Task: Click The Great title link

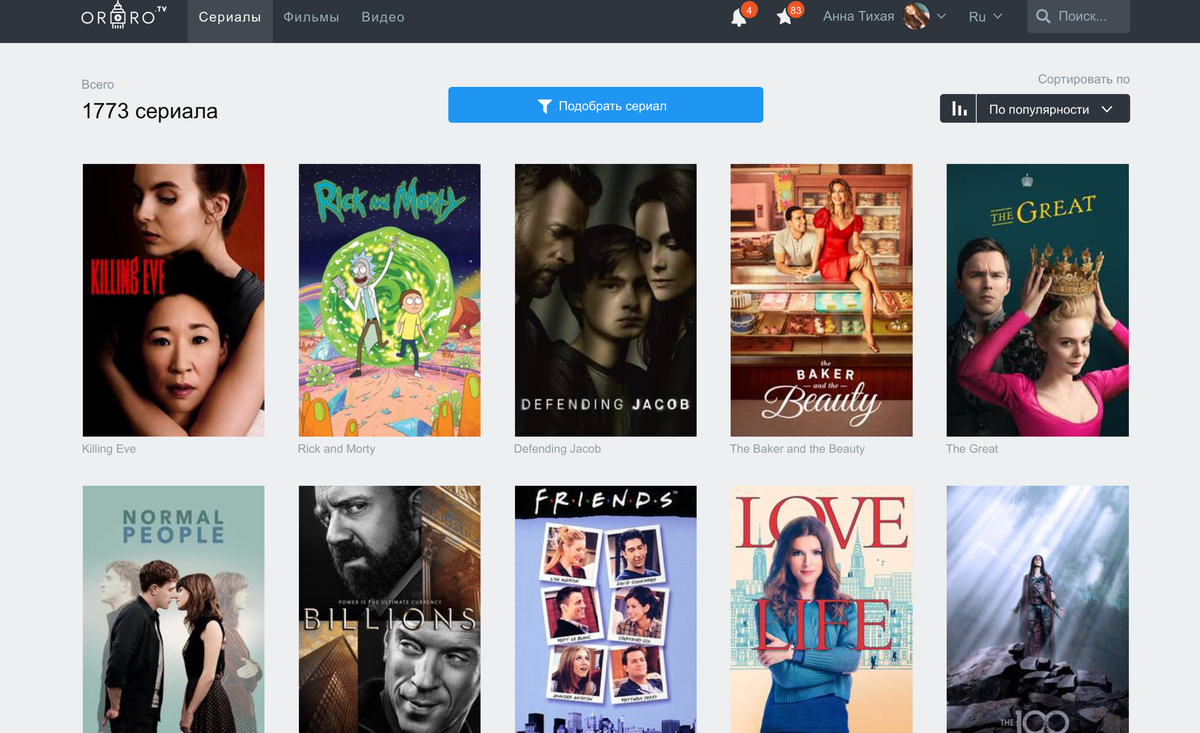Action: point(972,449)
